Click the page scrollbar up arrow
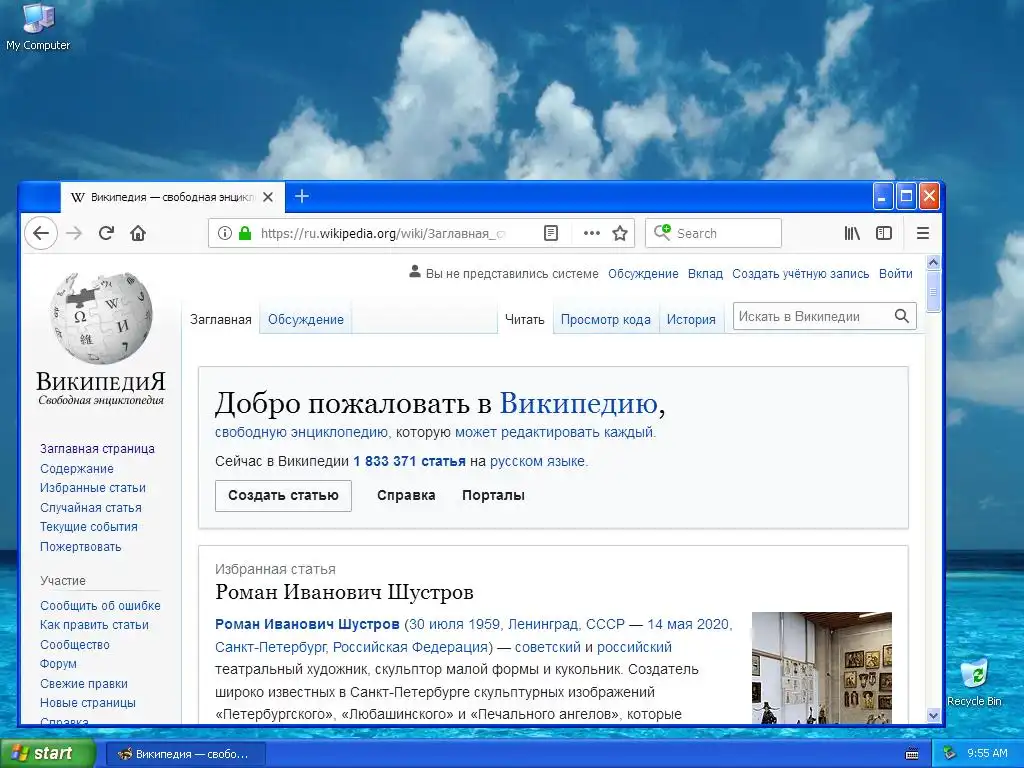Viewport: 1024px width, 768px height. click(x=933, y=263)
